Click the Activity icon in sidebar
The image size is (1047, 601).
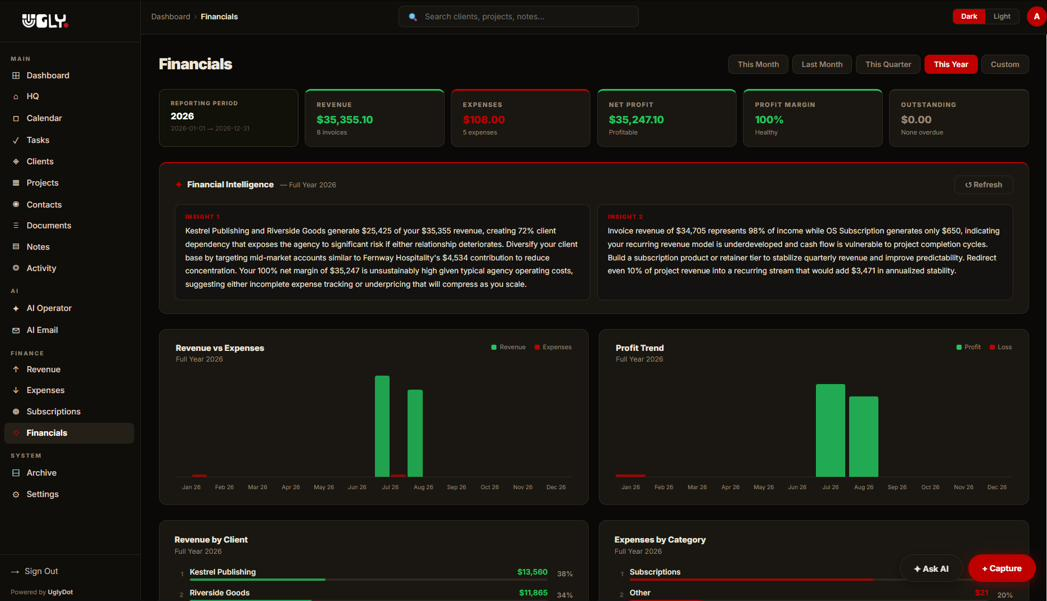[16, 268]
